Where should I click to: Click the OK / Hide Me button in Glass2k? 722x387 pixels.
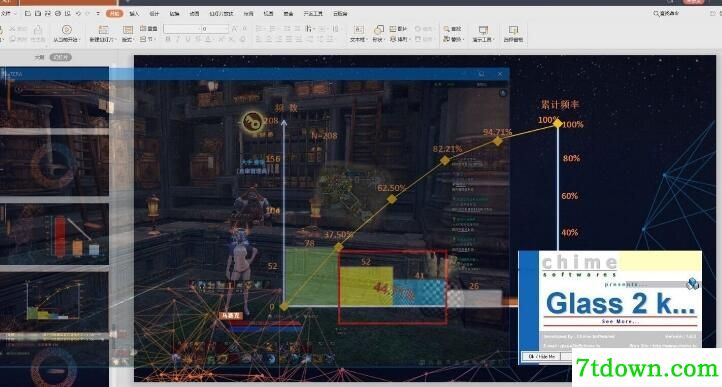[542, 357]
